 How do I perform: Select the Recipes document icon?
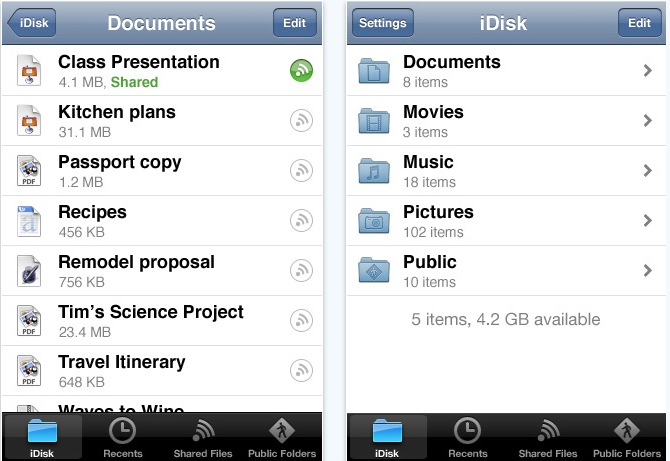click(30, 221)
